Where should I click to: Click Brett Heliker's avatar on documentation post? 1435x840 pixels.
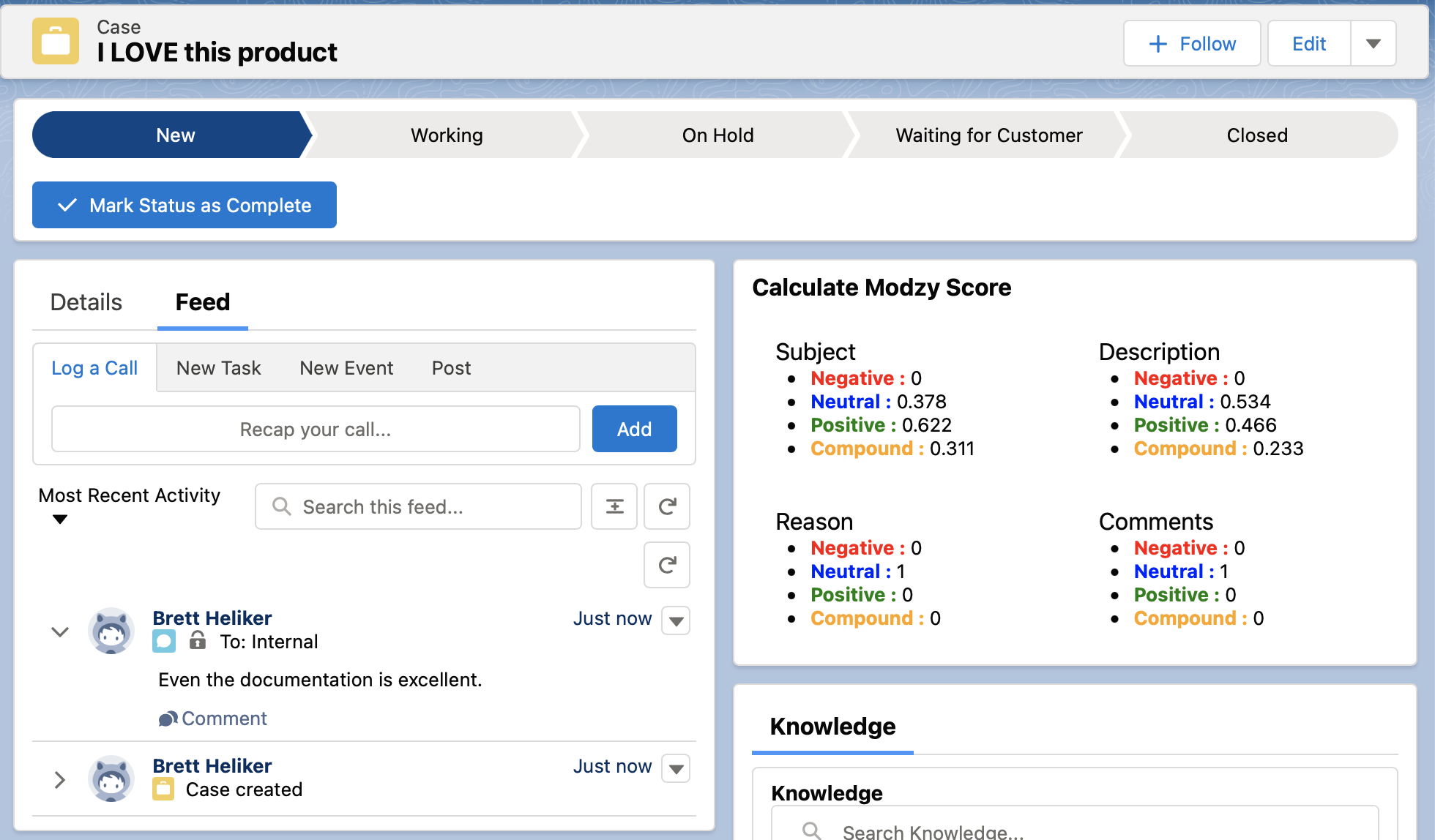point(111,631)
